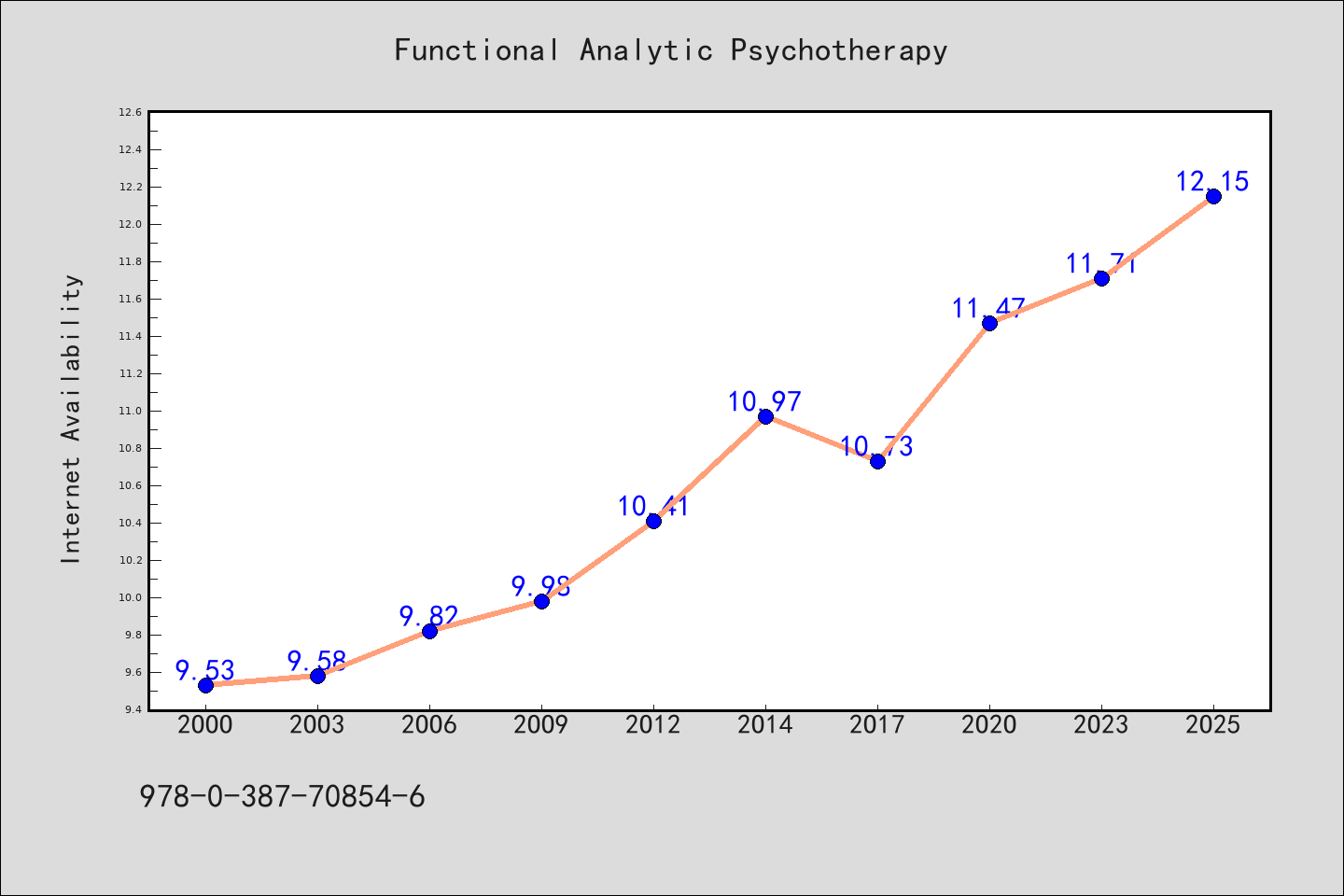Click the 2012 x-axis label
Image resolution: width=1344 pixels, height=896 pixels.
pyautogui.click(x=653, y=725)
